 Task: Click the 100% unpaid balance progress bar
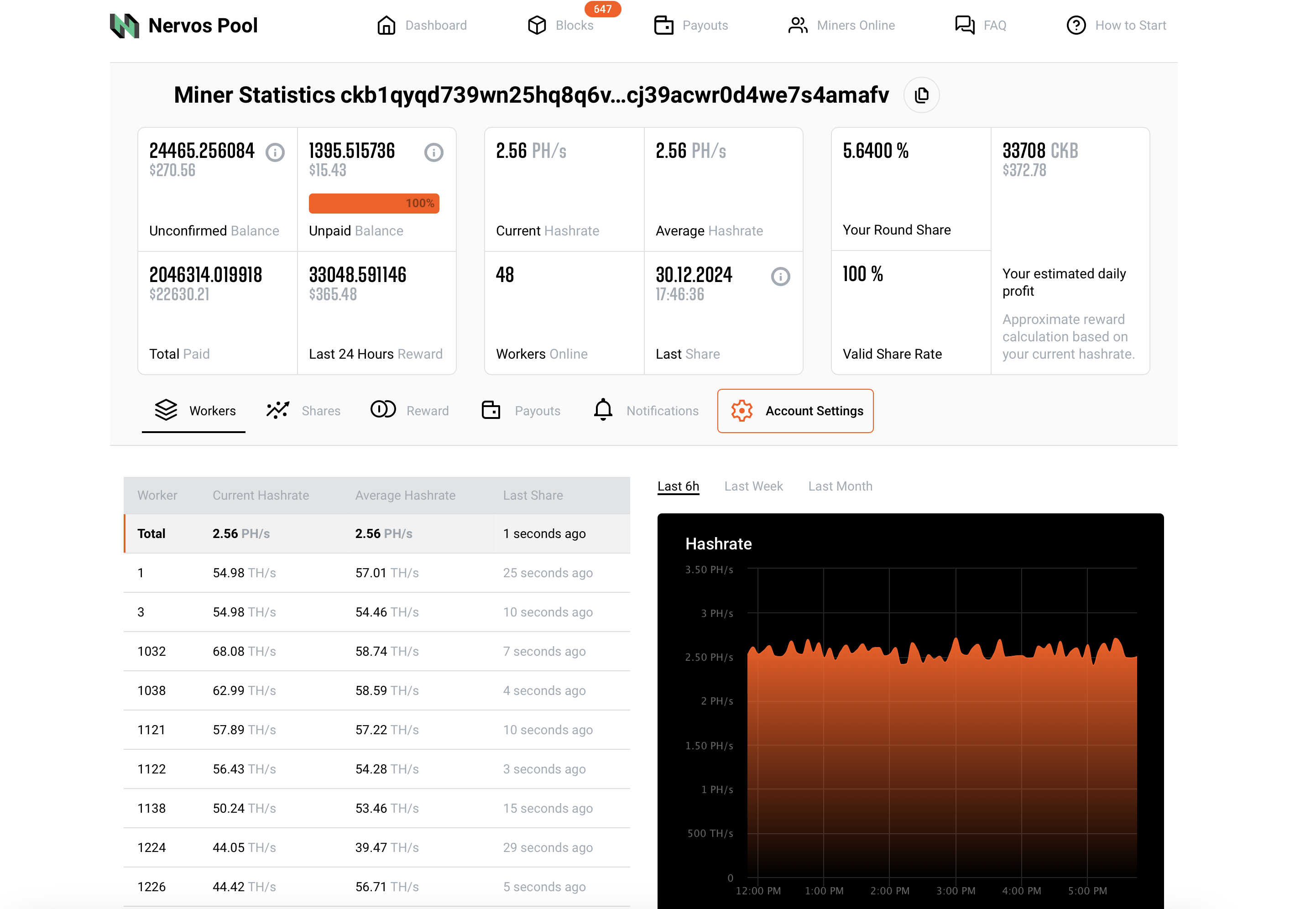pyautogui.click(x=374, y=204)
